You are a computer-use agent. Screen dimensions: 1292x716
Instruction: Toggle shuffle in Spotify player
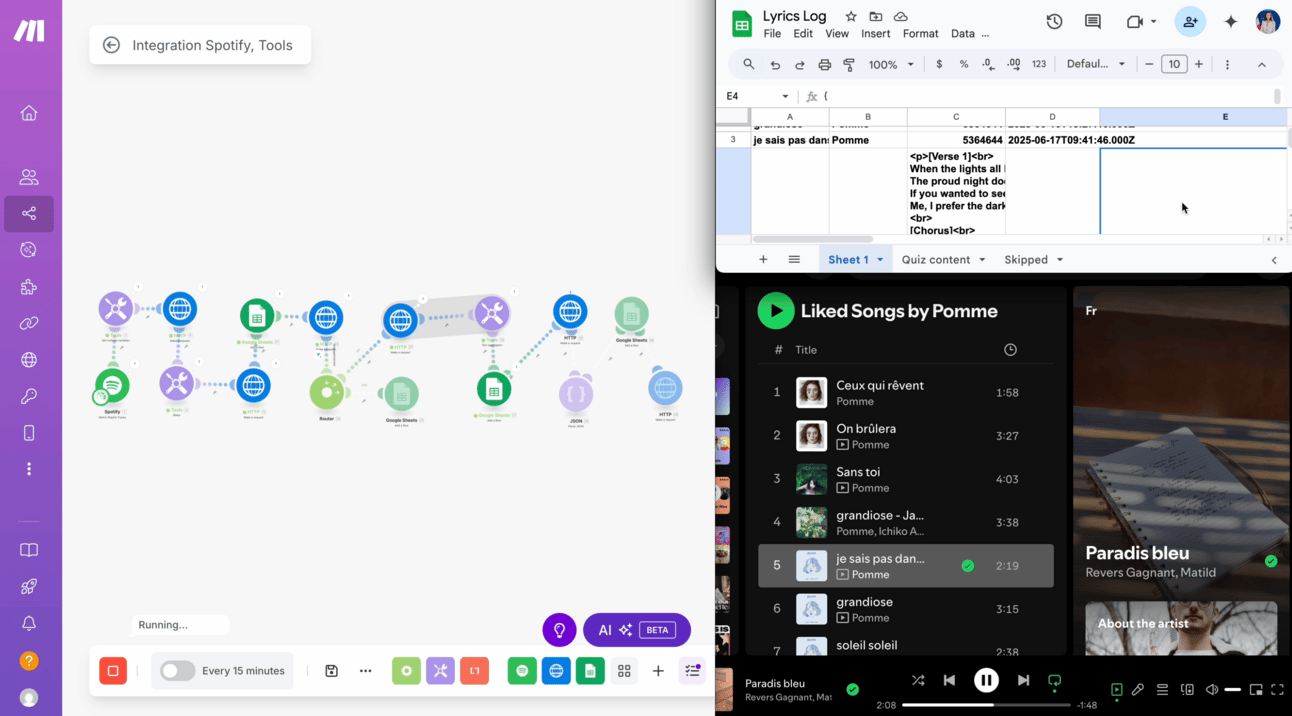point(918,680)
